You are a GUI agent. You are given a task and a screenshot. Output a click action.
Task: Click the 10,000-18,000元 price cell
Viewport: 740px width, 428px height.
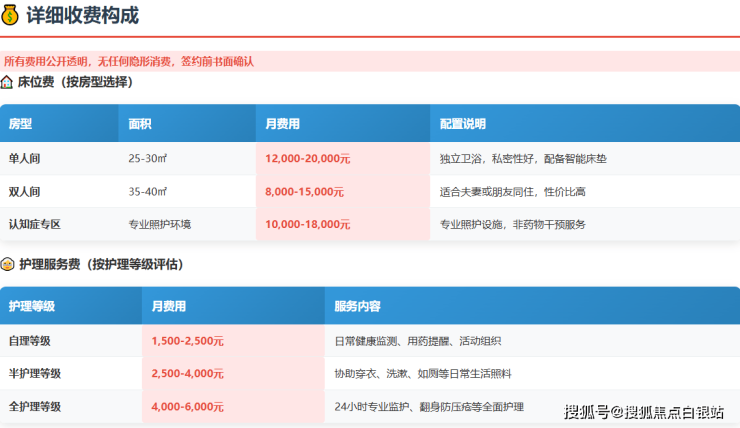tap(308, 225)
